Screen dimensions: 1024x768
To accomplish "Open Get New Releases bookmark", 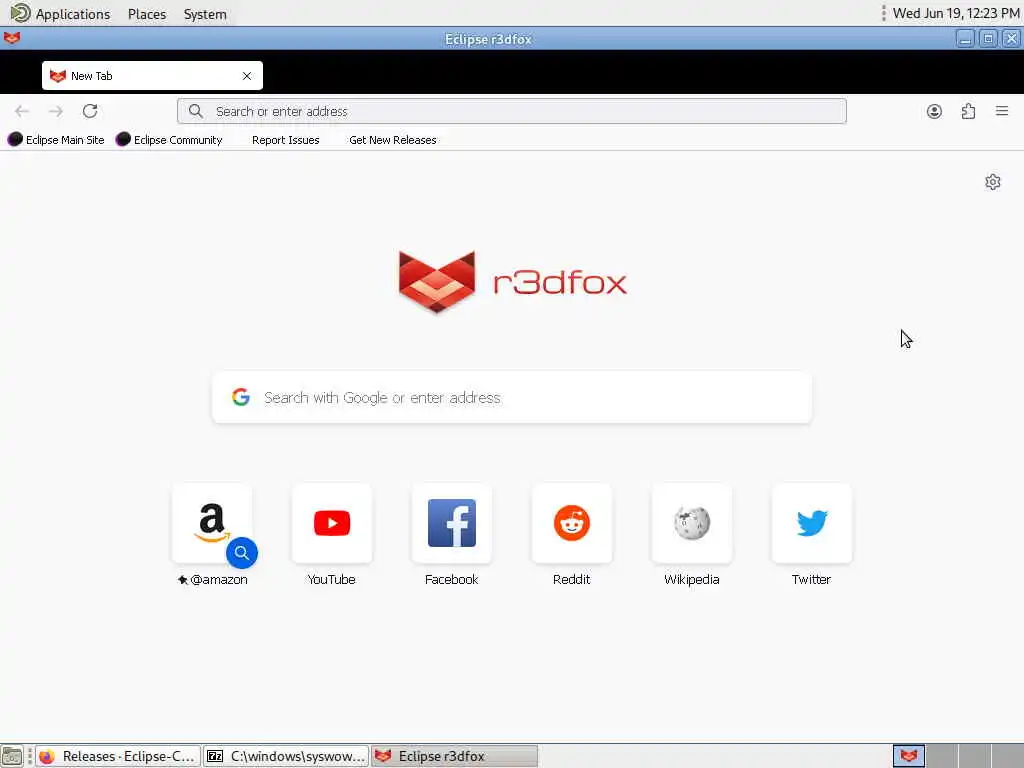I will point(393,140).
